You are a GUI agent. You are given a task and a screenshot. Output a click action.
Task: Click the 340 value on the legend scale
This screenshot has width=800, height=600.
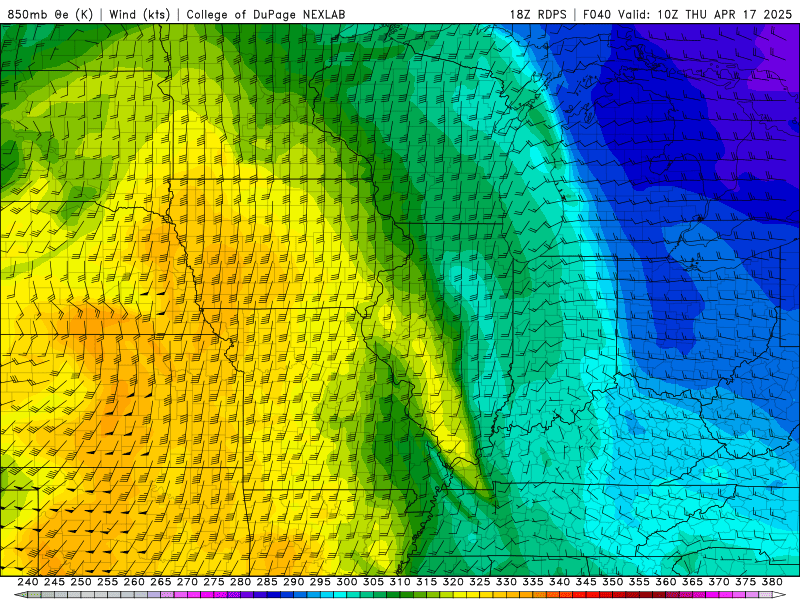[x=559, y=582]
